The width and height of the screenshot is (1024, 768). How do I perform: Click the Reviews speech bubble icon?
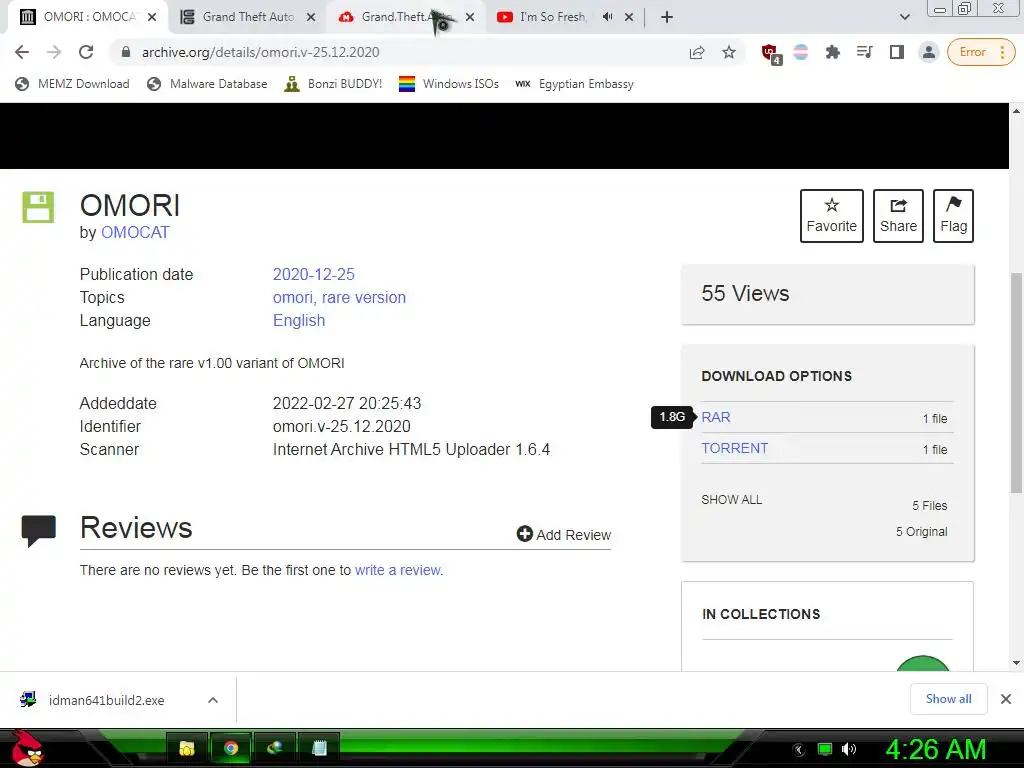point(39,530)
